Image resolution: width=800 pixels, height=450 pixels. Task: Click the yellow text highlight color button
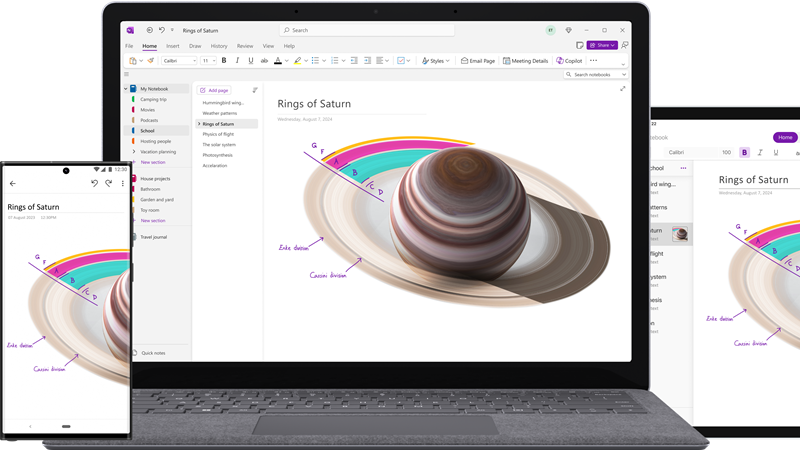[298, 61]
